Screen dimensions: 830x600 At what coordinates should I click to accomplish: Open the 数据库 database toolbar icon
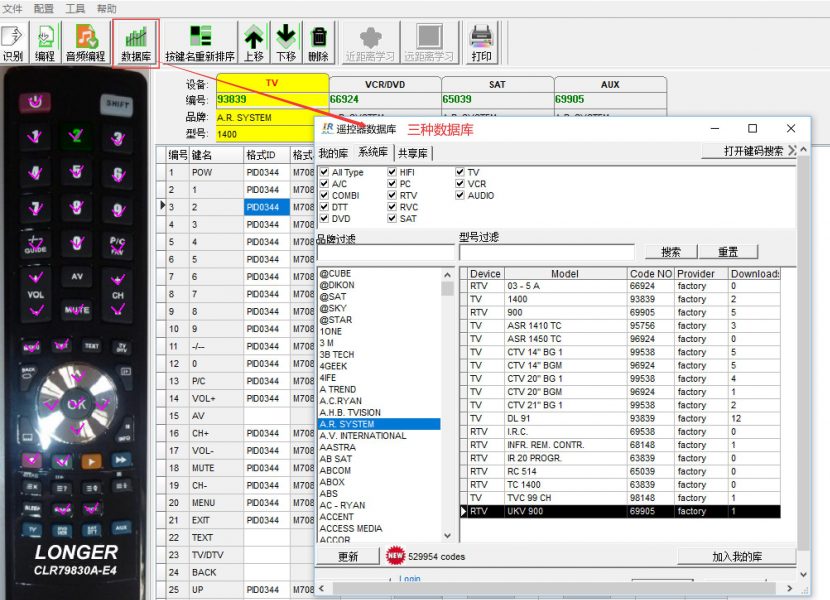136,42
